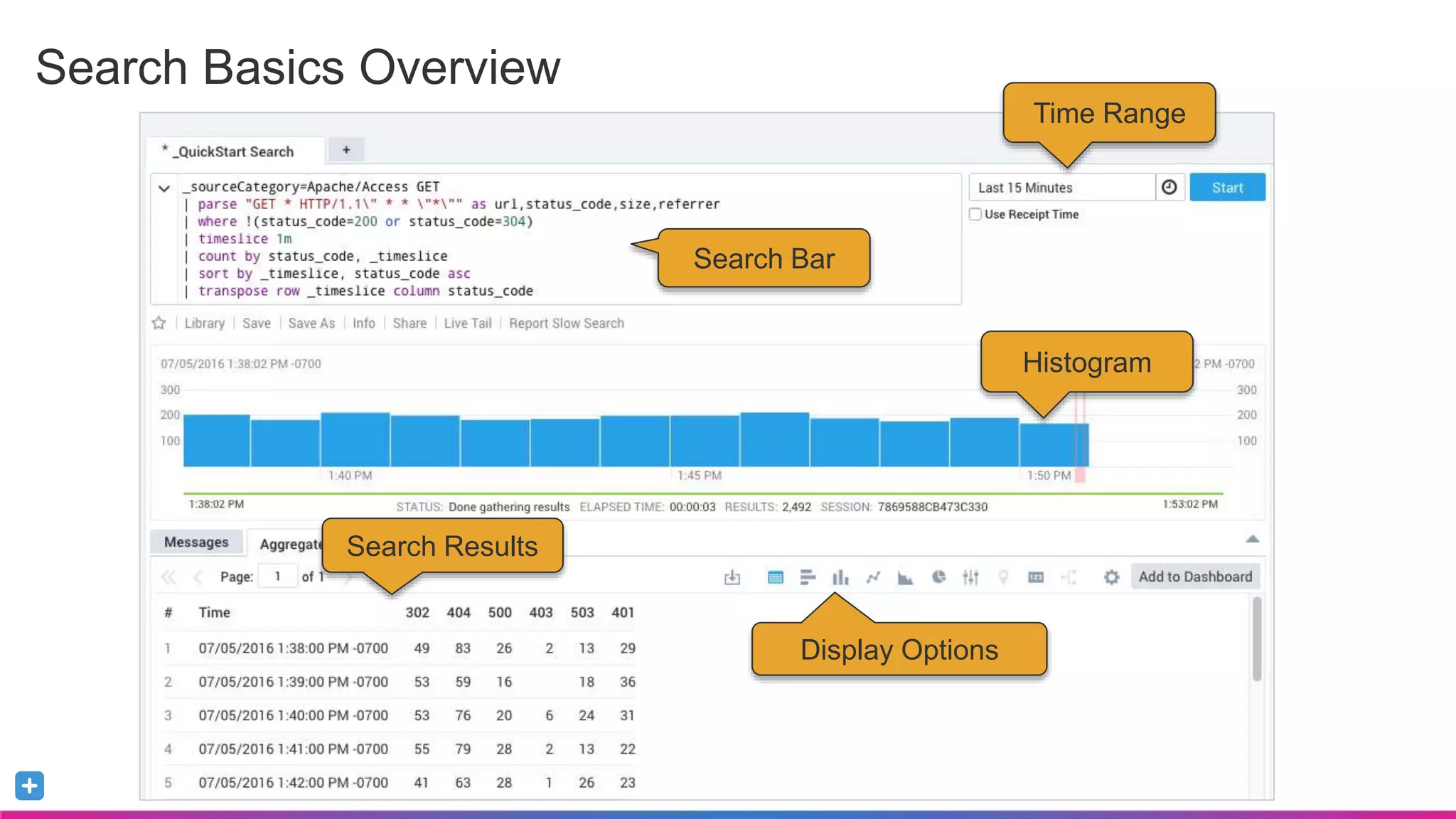Screen dimensions: 1456x819
Task: Click the Start button
Action: [x=1227, y=187]
